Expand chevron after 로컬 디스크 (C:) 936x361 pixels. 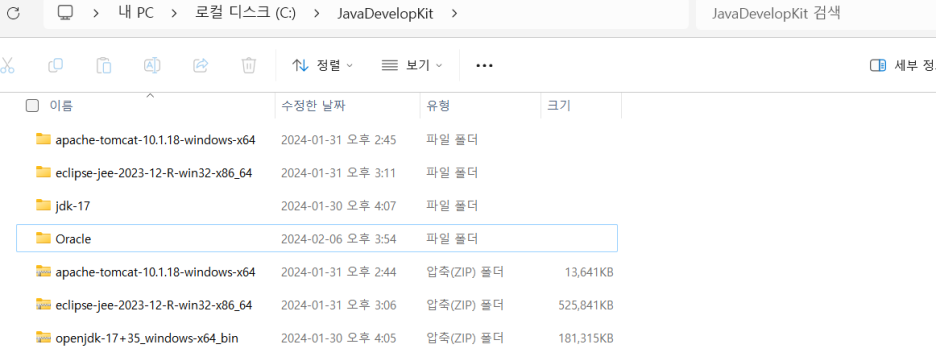(316, 13)
